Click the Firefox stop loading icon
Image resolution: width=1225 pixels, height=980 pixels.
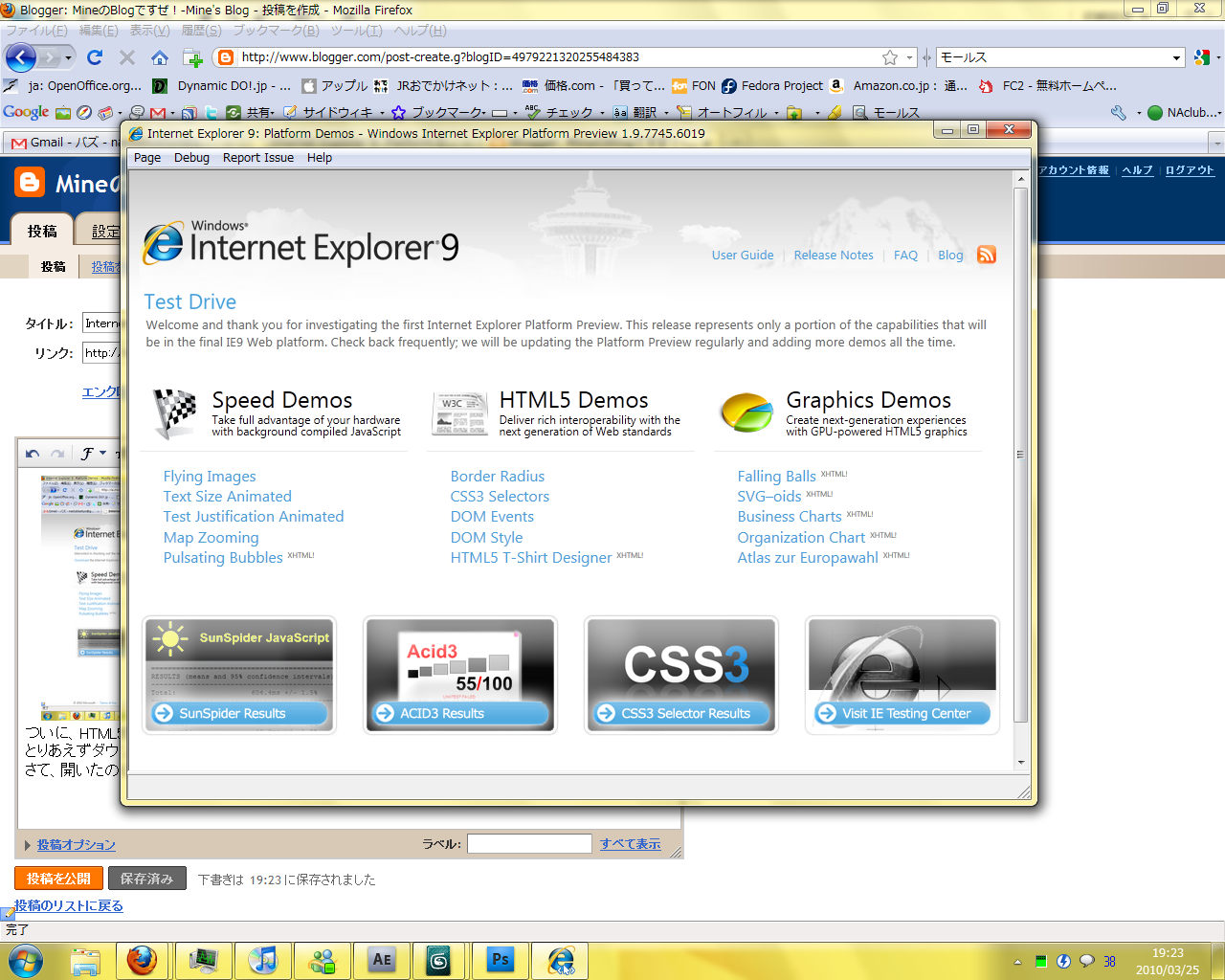tap(126, 57)
